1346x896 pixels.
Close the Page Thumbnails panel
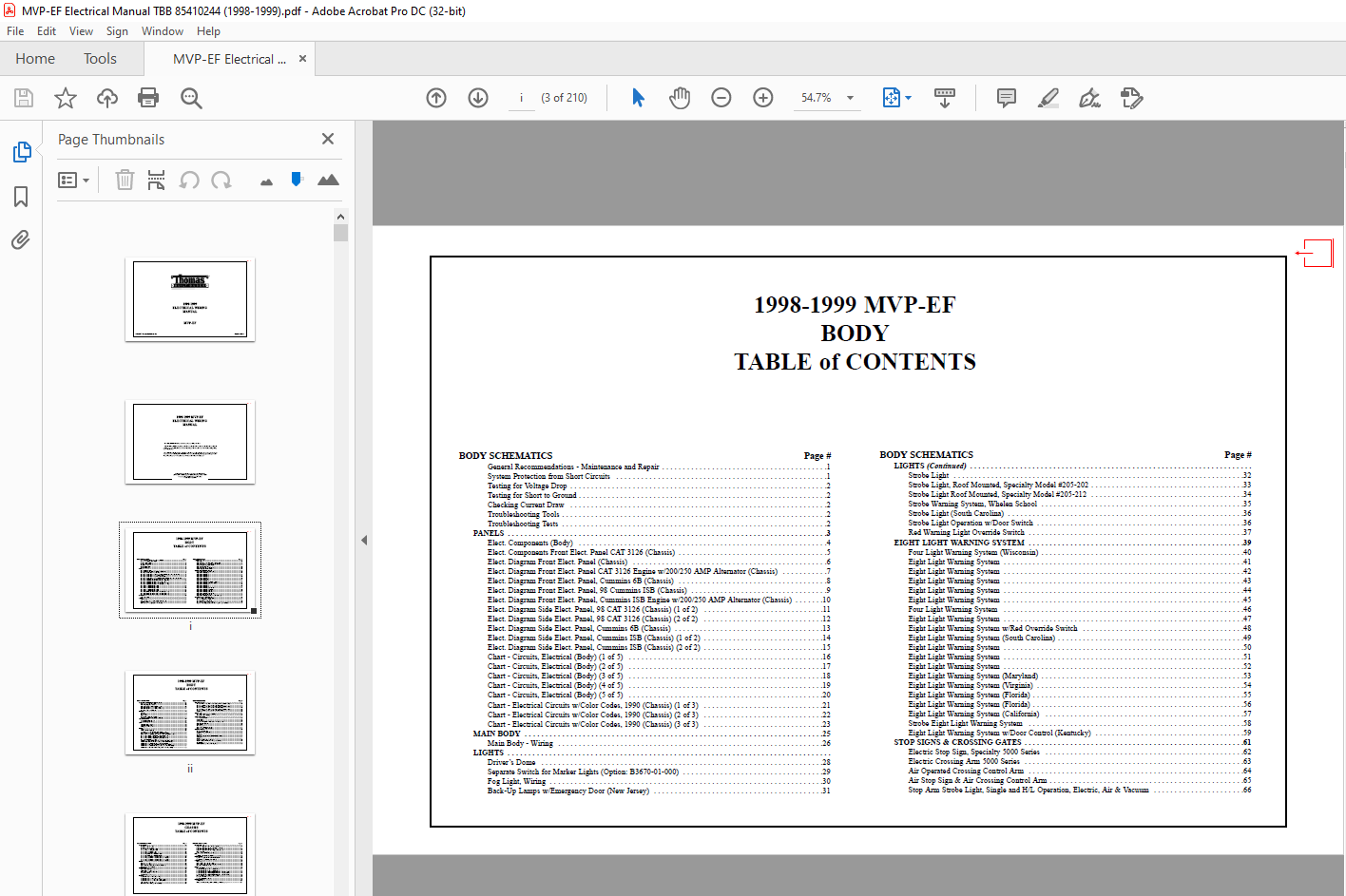point(328,139)
